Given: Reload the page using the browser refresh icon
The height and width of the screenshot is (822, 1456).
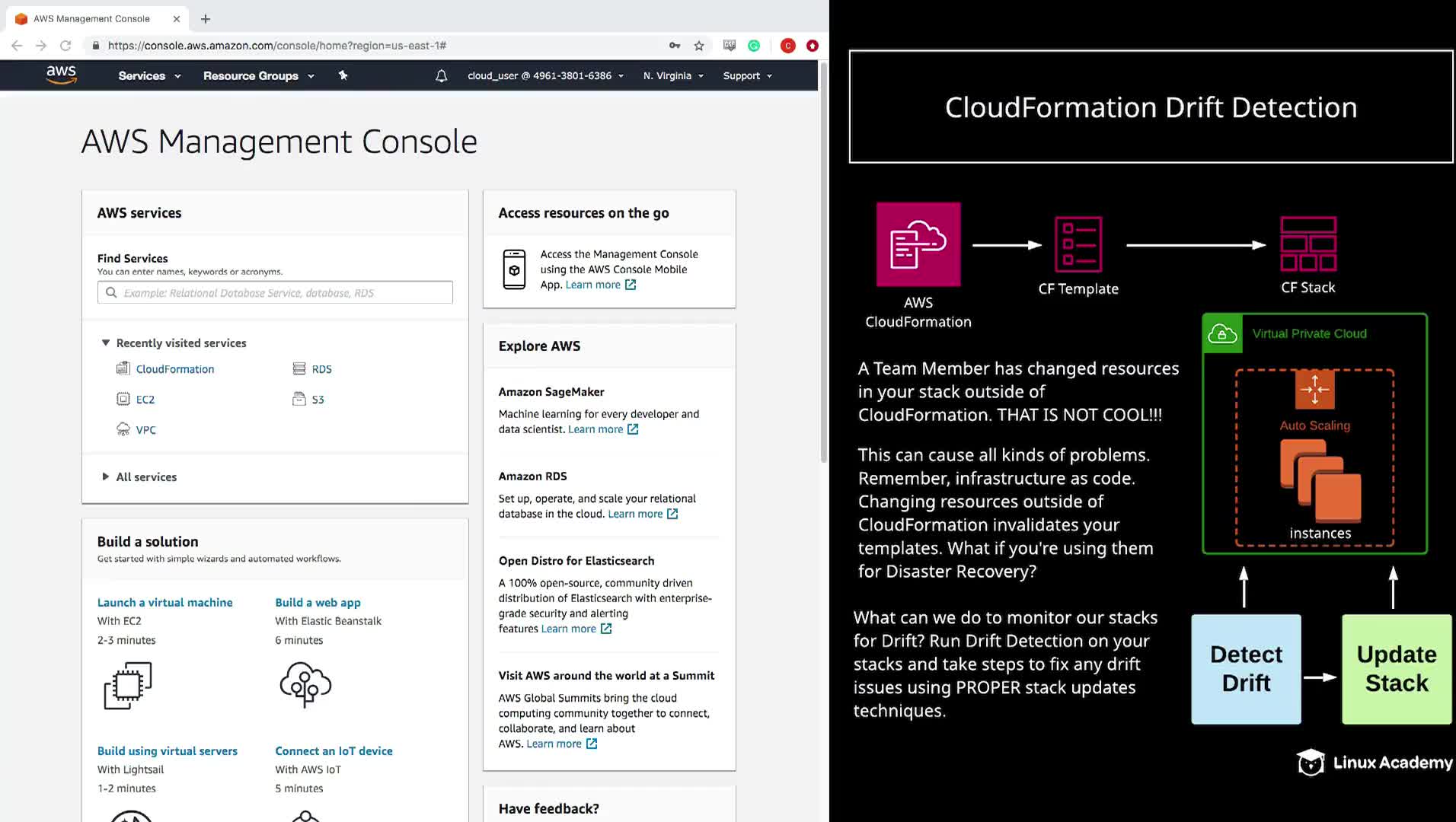Looking at the screenshot, I should click(65, 46).
